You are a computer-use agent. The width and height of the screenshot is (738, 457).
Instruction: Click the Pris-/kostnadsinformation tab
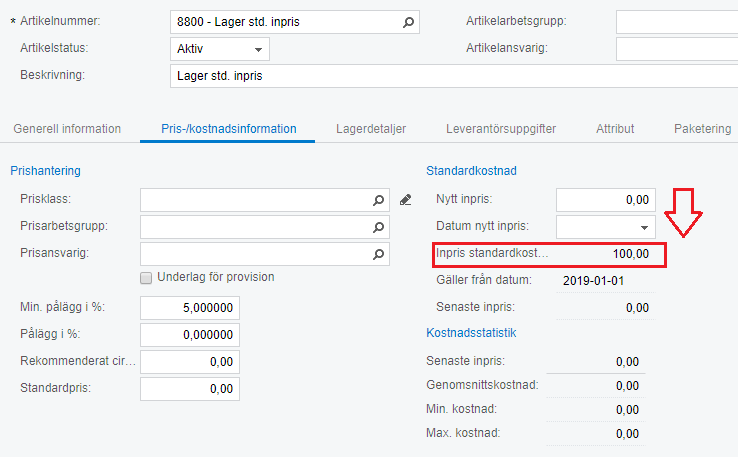click(x=228, y=129)
